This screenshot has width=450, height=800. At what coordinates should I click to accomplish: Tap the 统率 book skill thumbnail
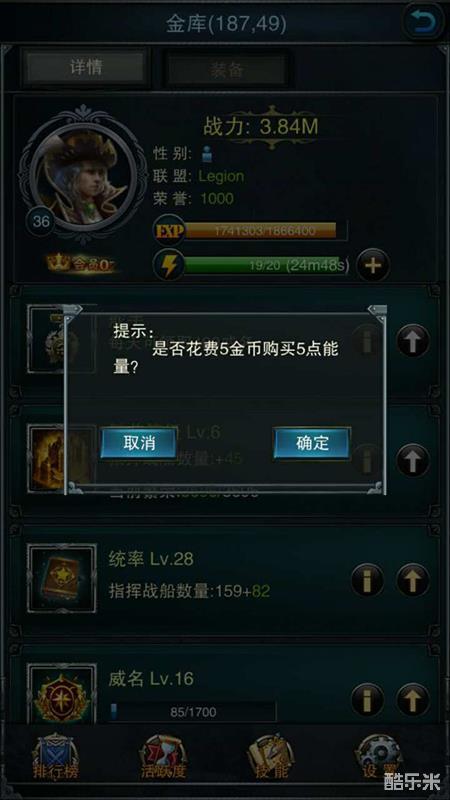click(x=62, y=579)
